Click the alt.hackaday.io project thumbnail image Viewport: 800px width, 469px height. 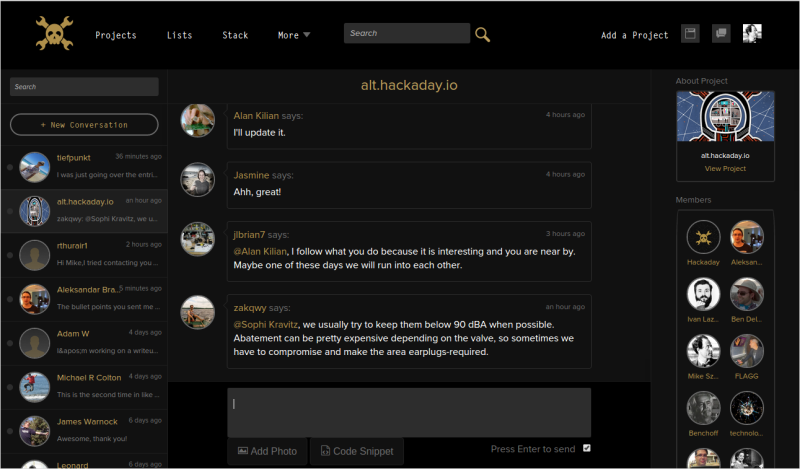click(x=725, y=119)
